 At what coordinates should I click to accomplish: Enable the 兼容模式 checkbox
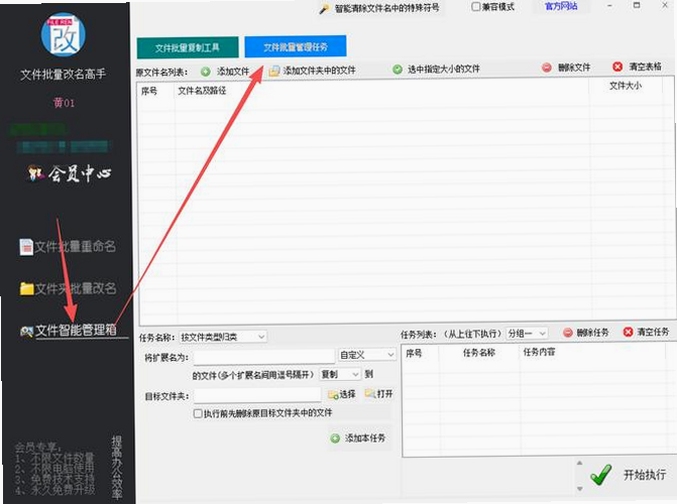pyautogui.click(x=476, y=7)
